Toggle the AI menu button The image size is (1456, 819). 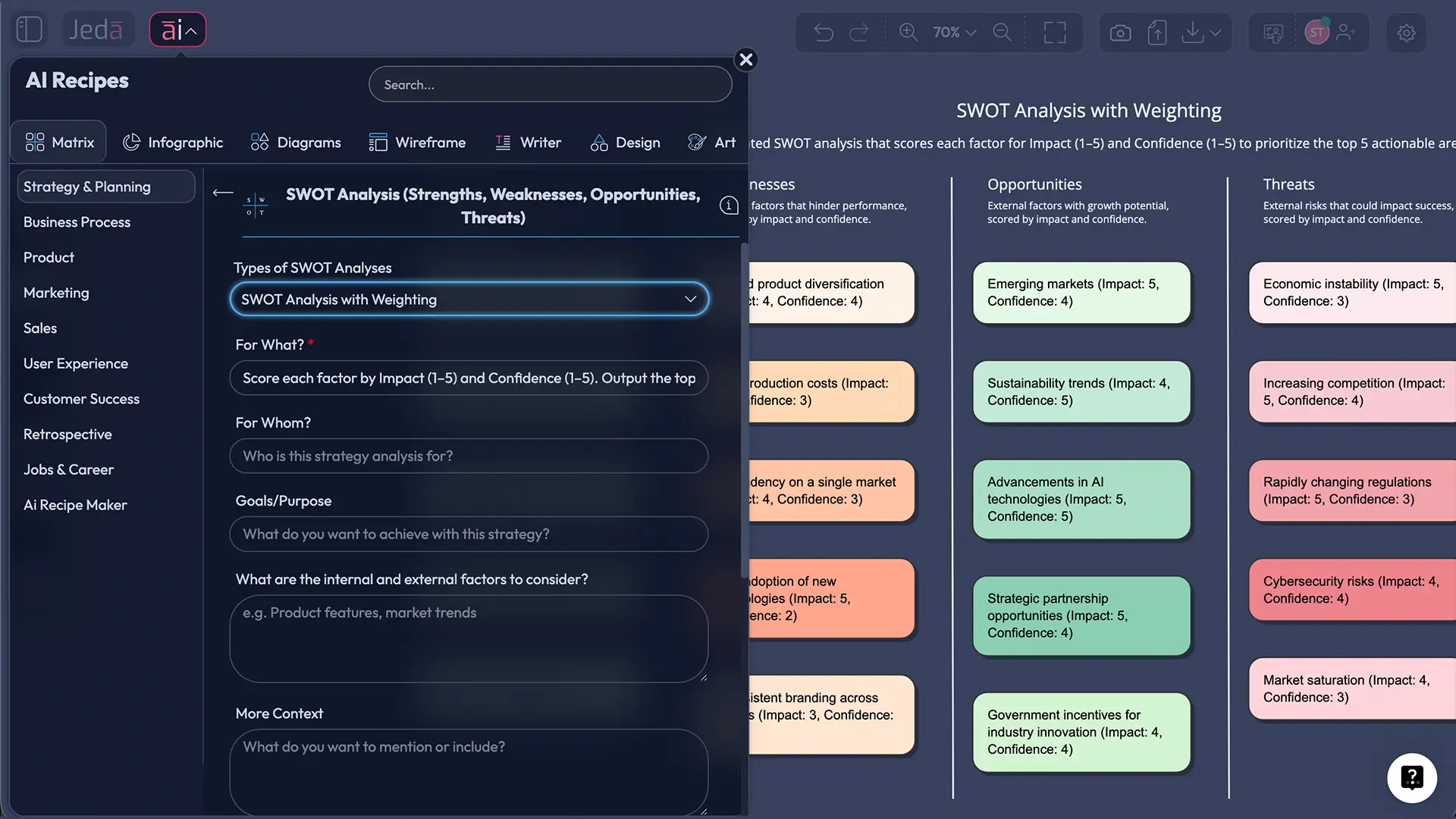coord(177,30)
